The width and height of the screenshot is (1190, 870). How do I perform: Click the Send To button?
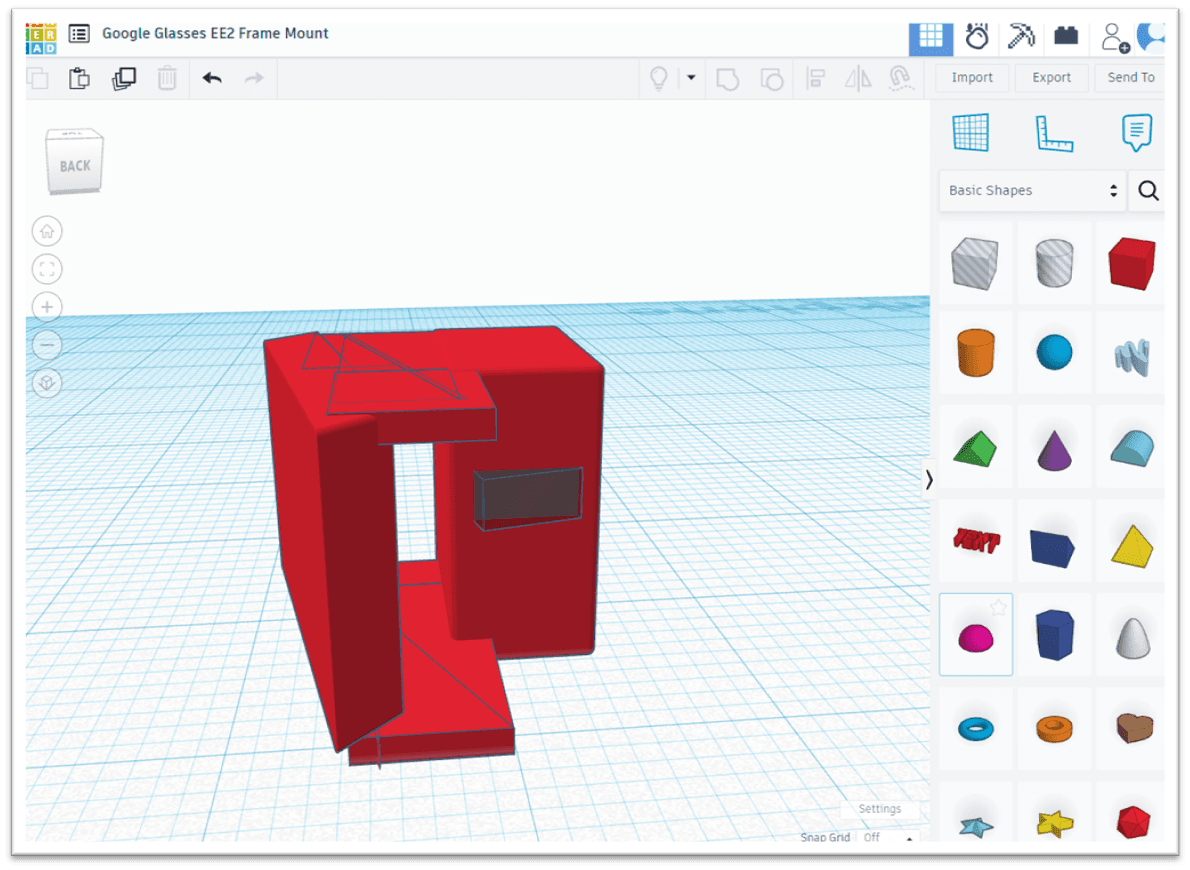[1130, 77]
